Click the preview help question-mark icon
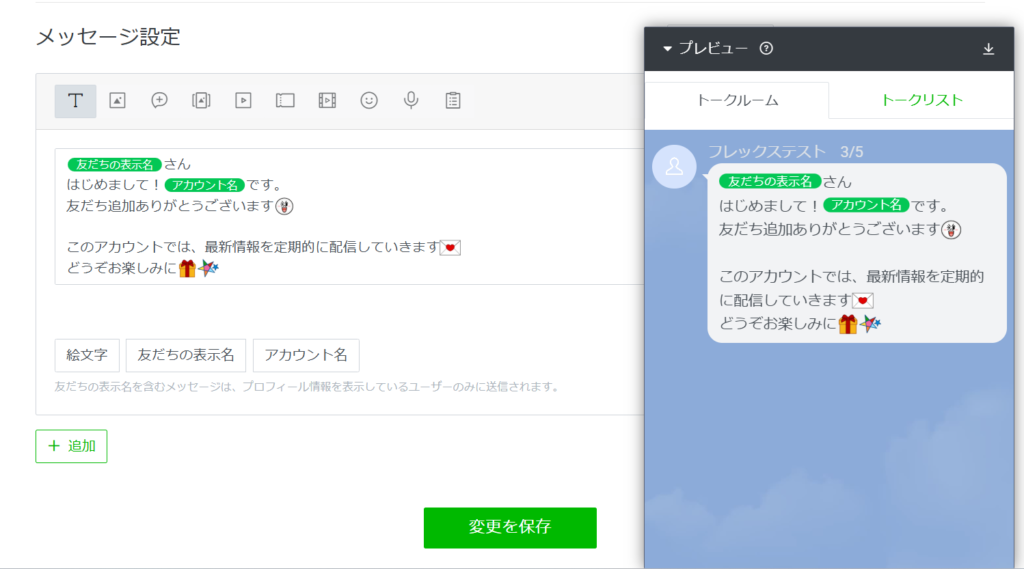 pyautogui.click(x=767, y=49)
